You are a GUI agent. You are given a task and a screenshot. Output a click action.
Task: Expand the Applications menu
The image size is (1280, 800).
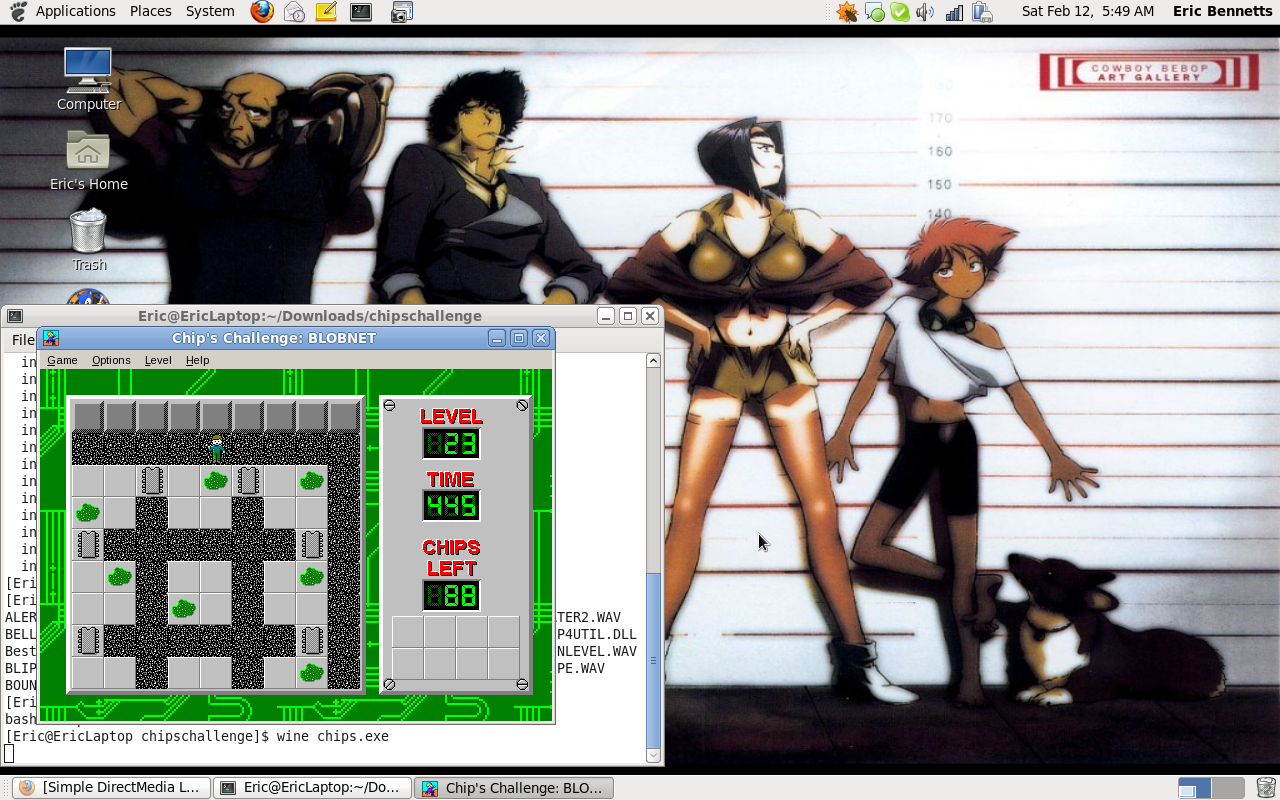[x=75, y=11]
